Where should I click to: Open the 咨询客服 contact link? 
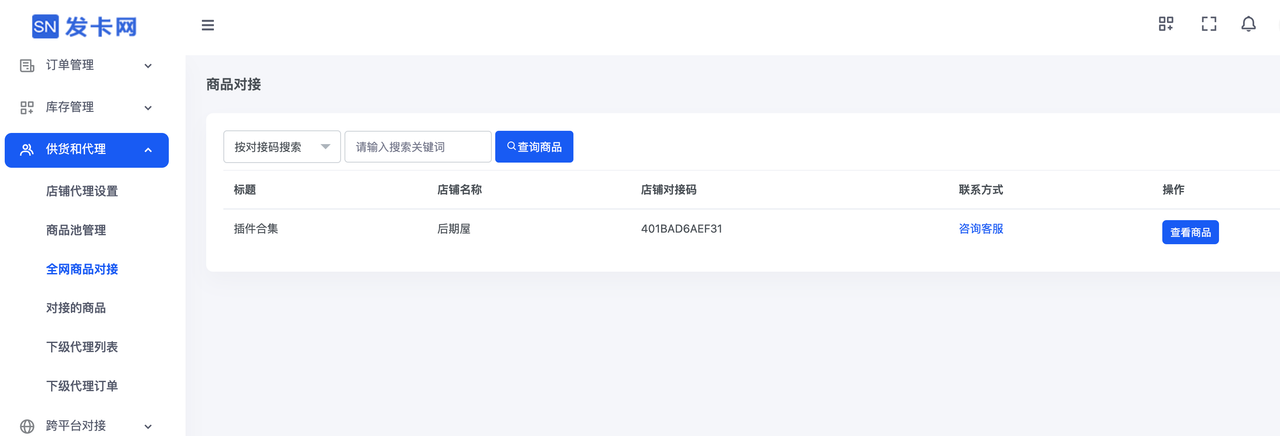(981, 229)
